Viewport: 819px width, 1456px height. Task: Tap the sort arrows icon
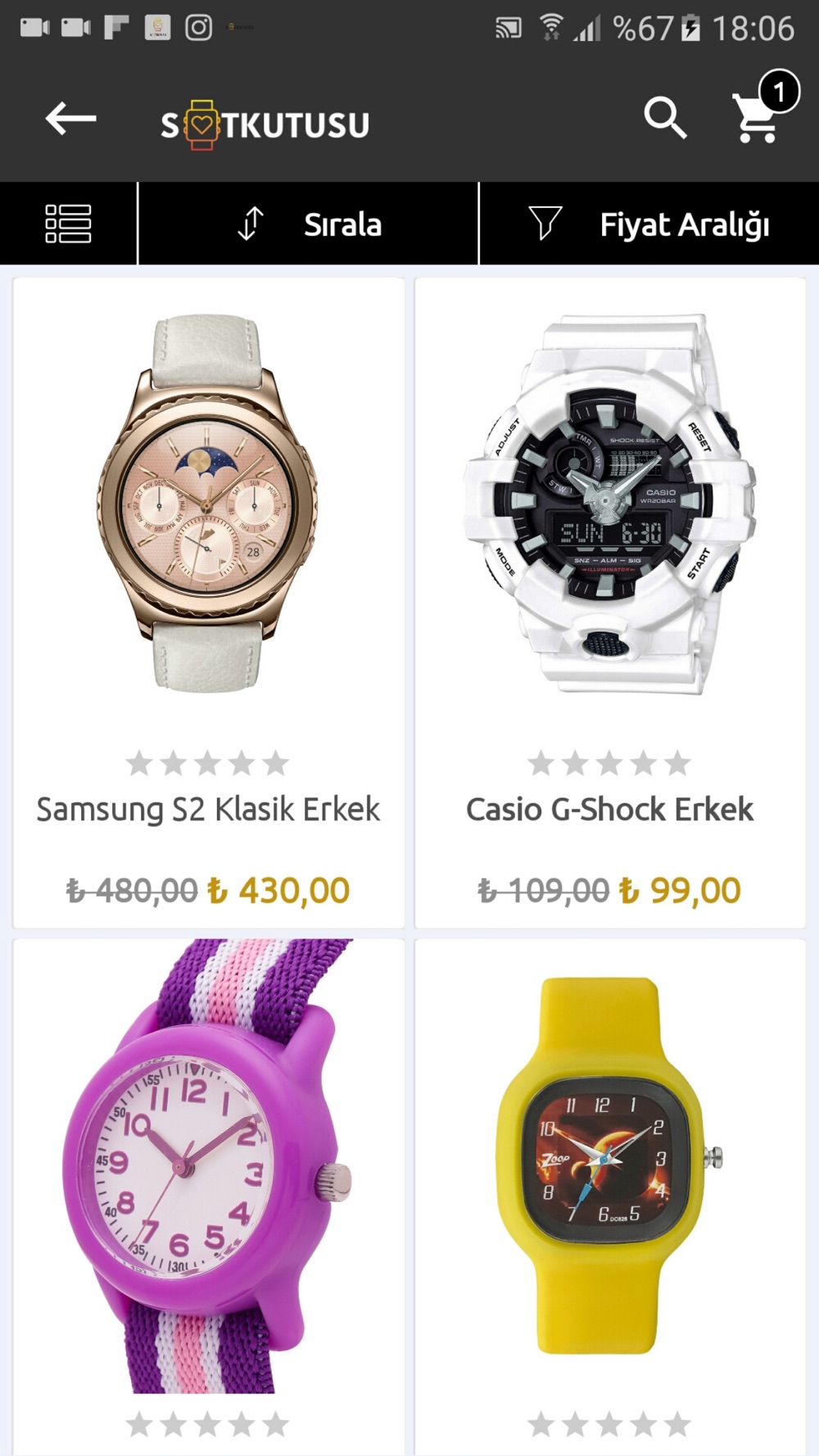(251, 224)
